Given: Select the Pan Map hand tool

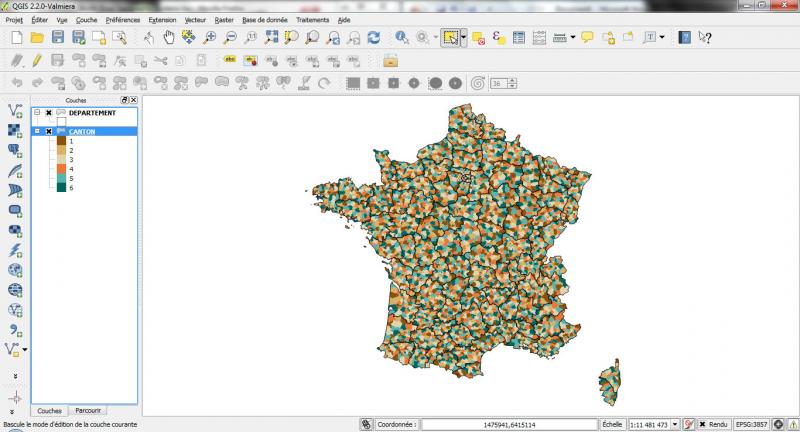Looking at the screenshot, I should [x=169, y=38].
